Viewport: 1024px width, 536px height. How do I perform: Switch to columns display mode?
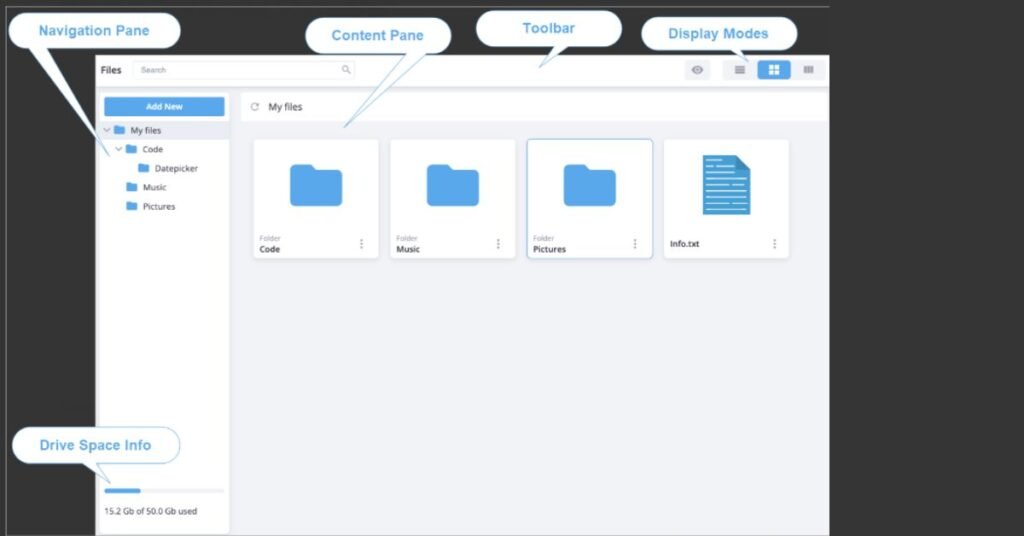[x=808, y=70]
